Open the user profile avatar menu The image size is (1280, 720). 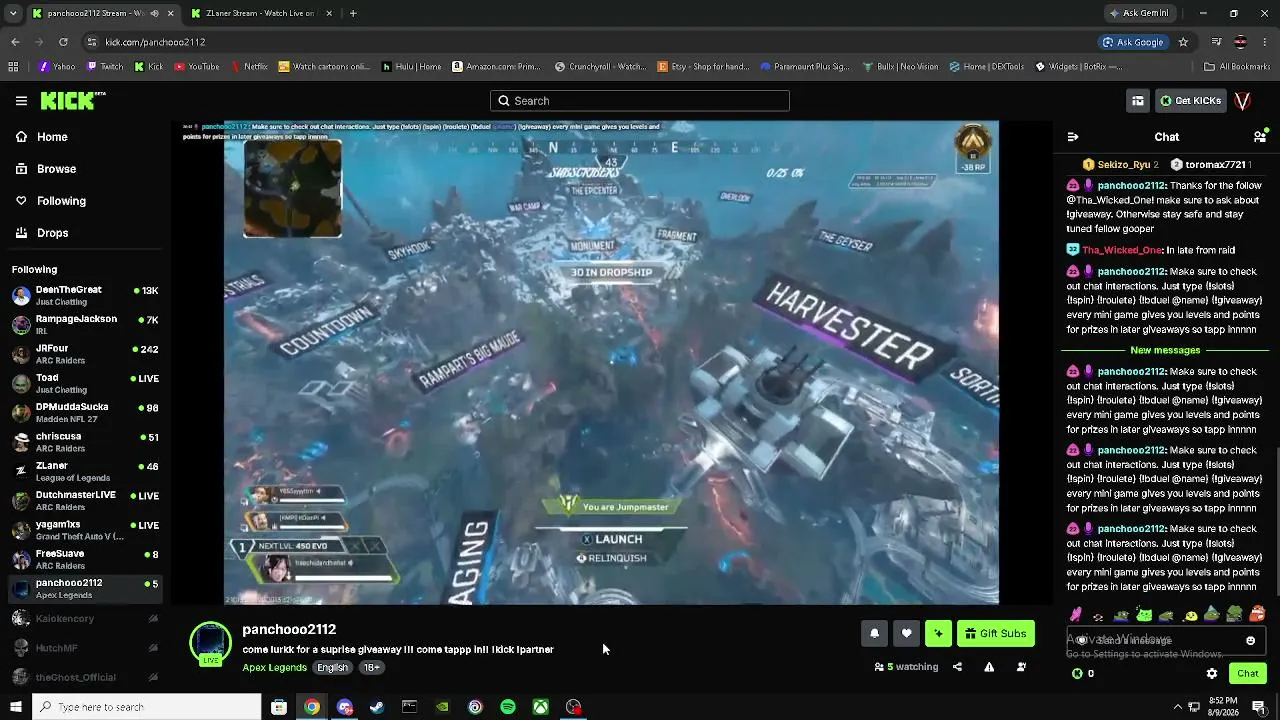(1243, 101)
